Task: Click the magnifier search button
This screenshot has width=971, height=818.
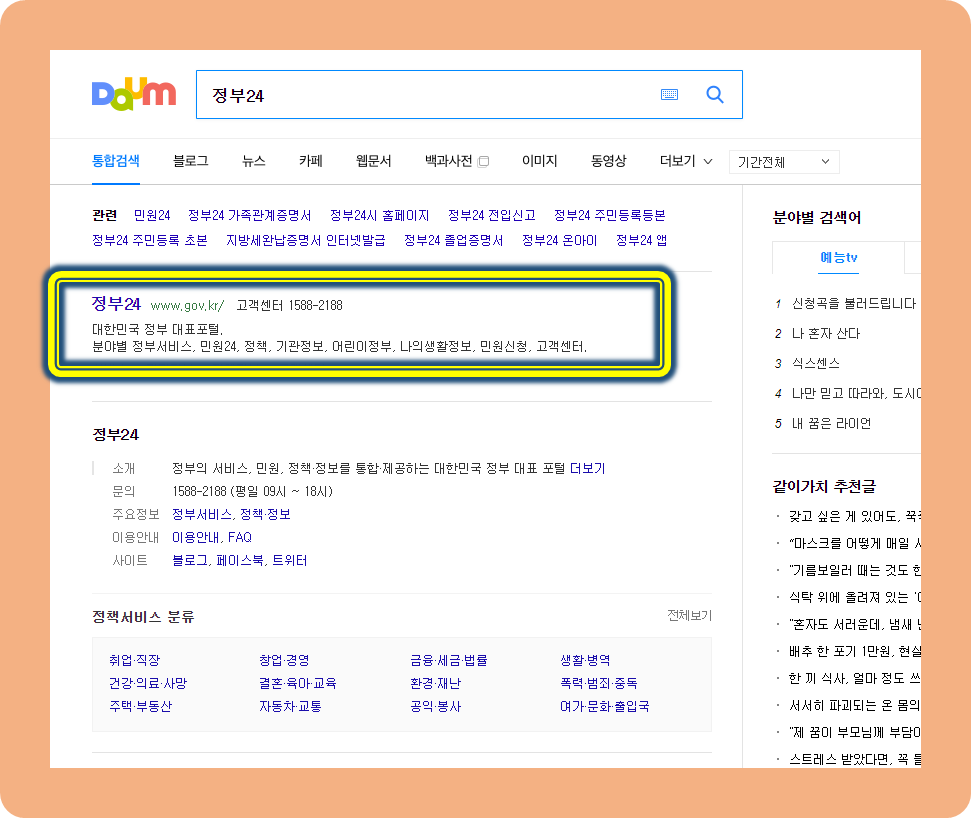Action: pyautogui.click(x=715, y=95)
